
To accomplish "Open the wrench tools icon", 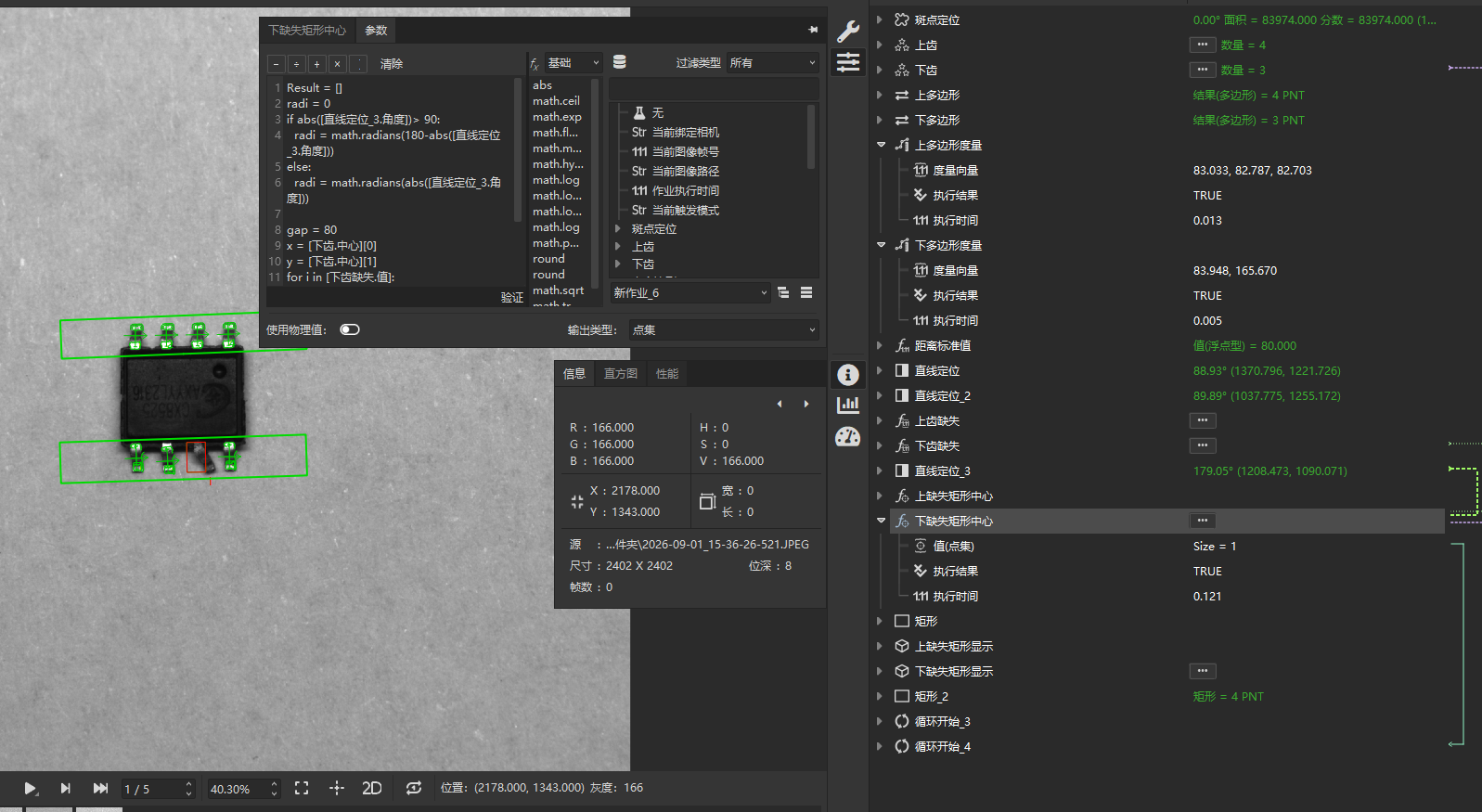I will (x=848, y=31).
